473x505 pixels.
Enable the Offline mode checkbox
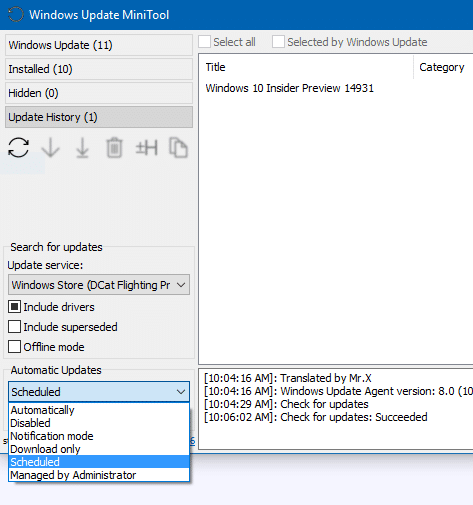point(14,347)
